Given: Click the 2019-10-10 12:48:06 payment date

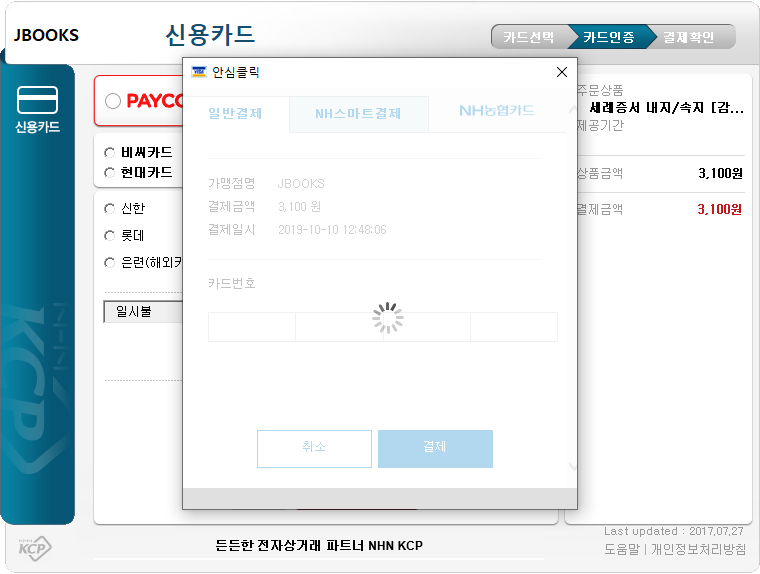Looking at the screenshot, I should coord(332,230).
